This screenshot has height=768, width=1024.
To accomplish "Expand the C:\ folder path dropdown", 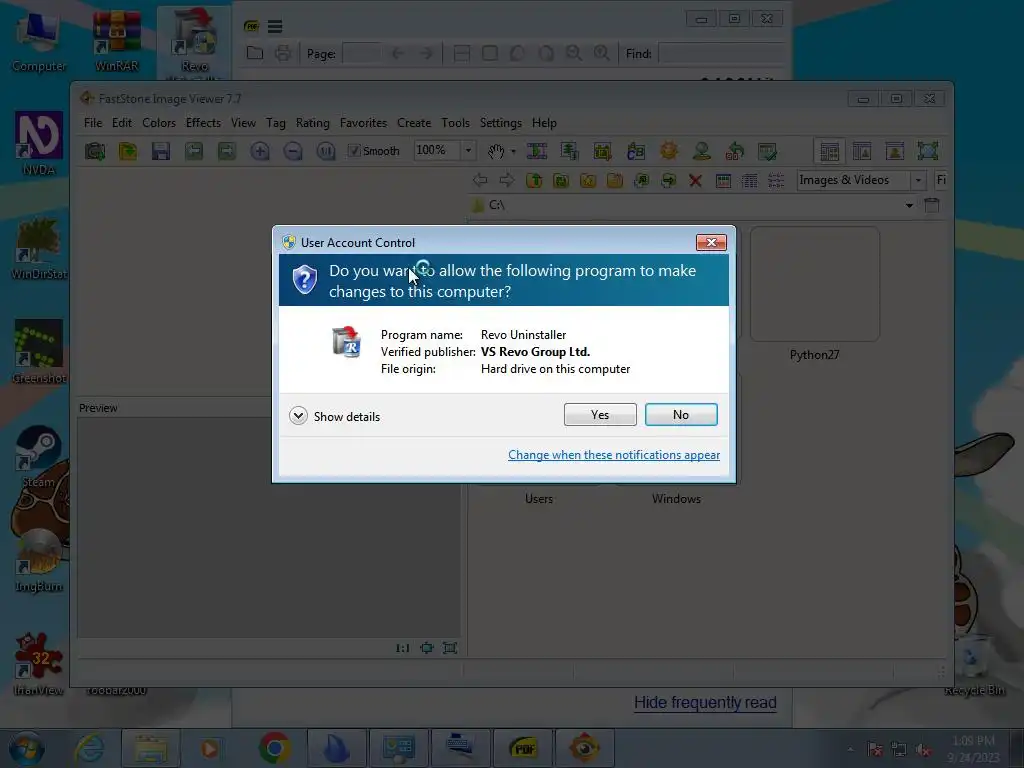I will click(909, 205).
